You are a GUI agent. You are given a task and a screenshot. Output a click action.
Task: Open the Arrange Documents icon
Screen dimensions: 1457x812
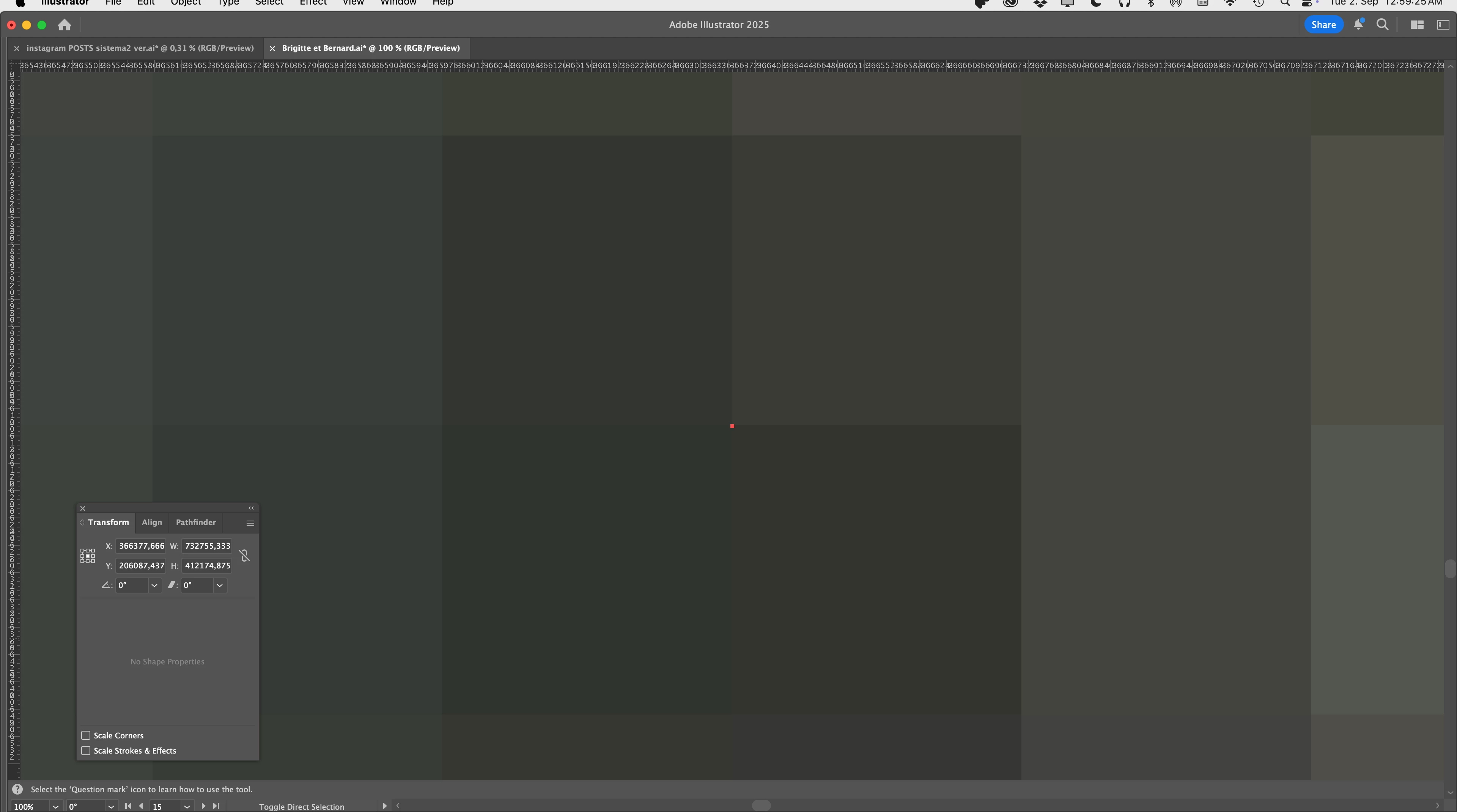1417,24
